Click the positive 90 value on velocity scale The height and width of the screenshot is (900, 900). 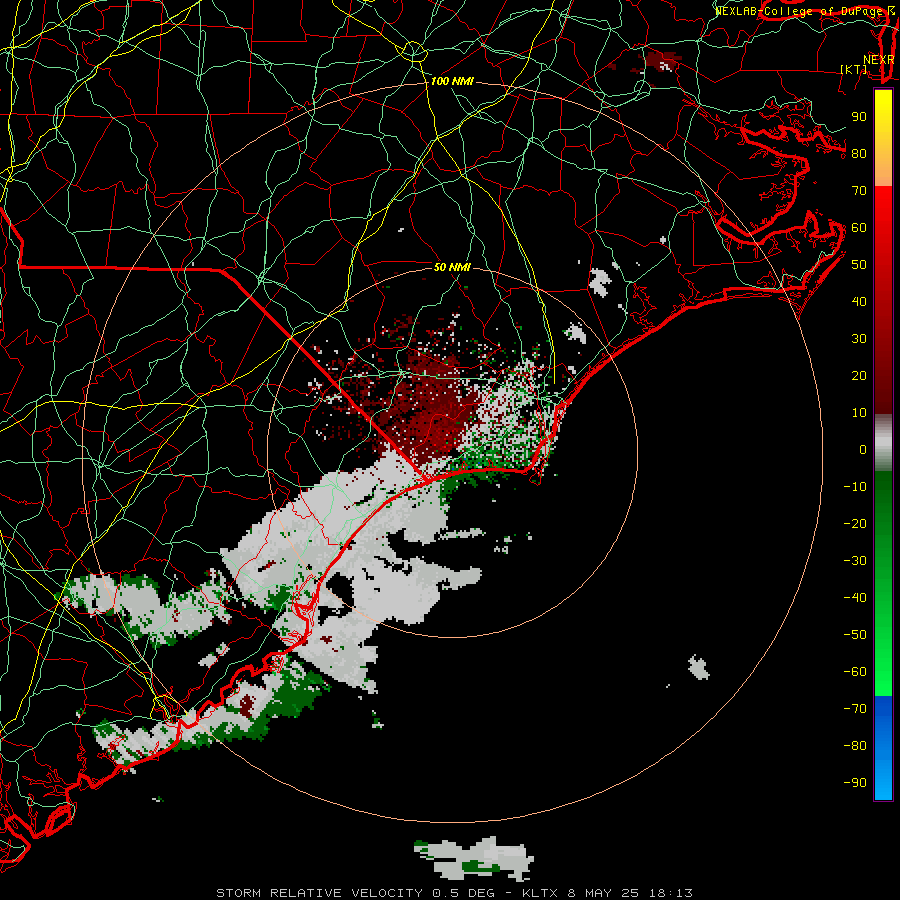click(859, 117)
